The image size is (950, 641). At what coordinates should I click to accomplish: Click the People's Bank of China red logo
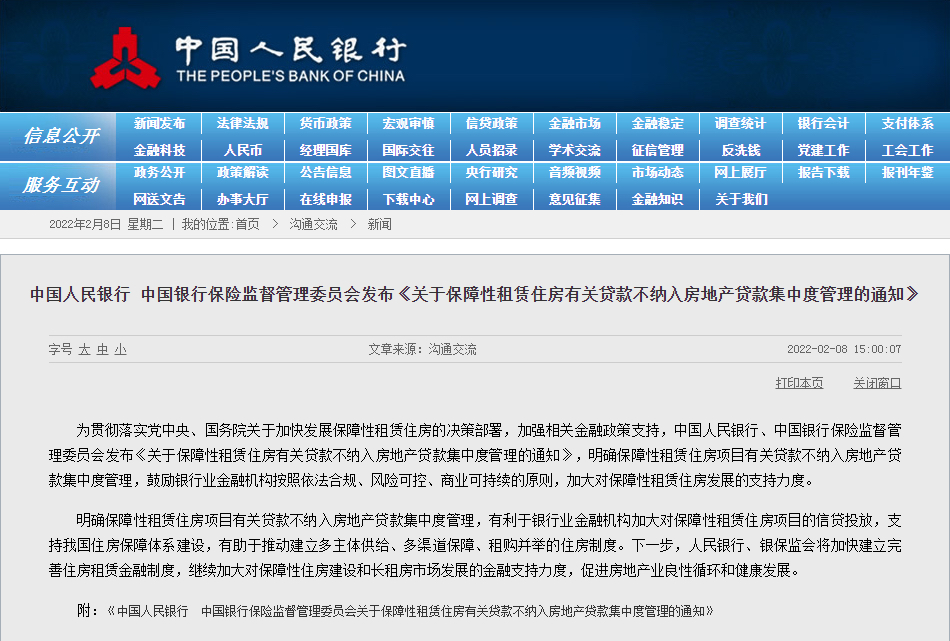tap(125, 58)
